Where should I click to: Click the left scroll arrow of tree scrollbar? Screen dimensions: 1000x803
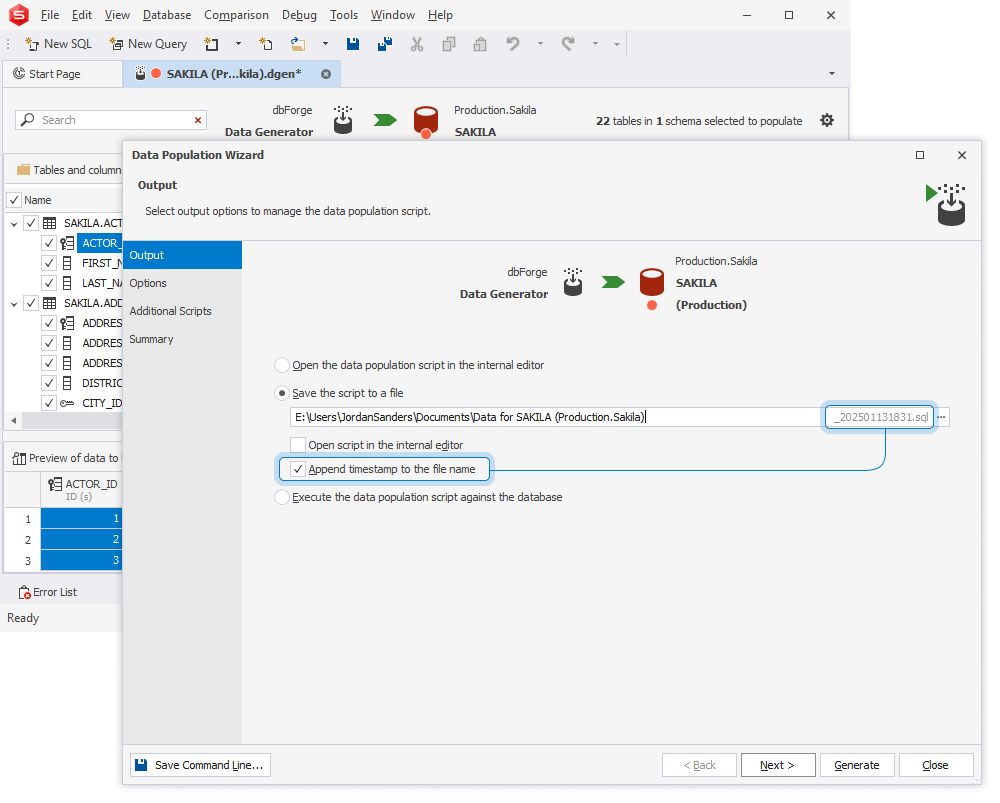tap(14, 420)
